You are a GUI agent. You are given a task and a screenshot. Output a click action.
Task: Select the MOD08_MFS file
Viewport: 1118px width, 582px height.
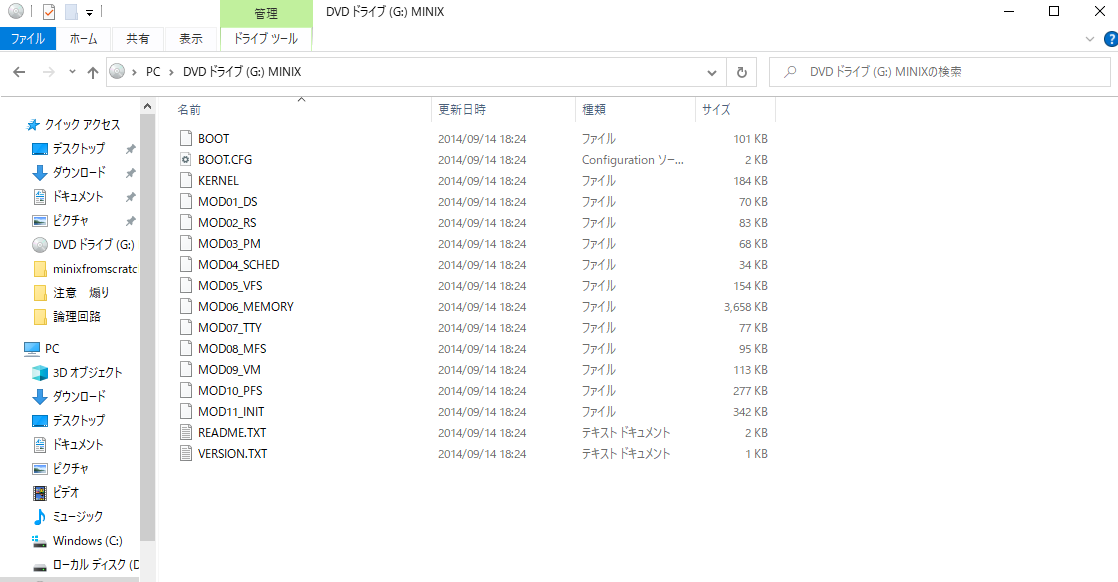click(x=232, y=349)
